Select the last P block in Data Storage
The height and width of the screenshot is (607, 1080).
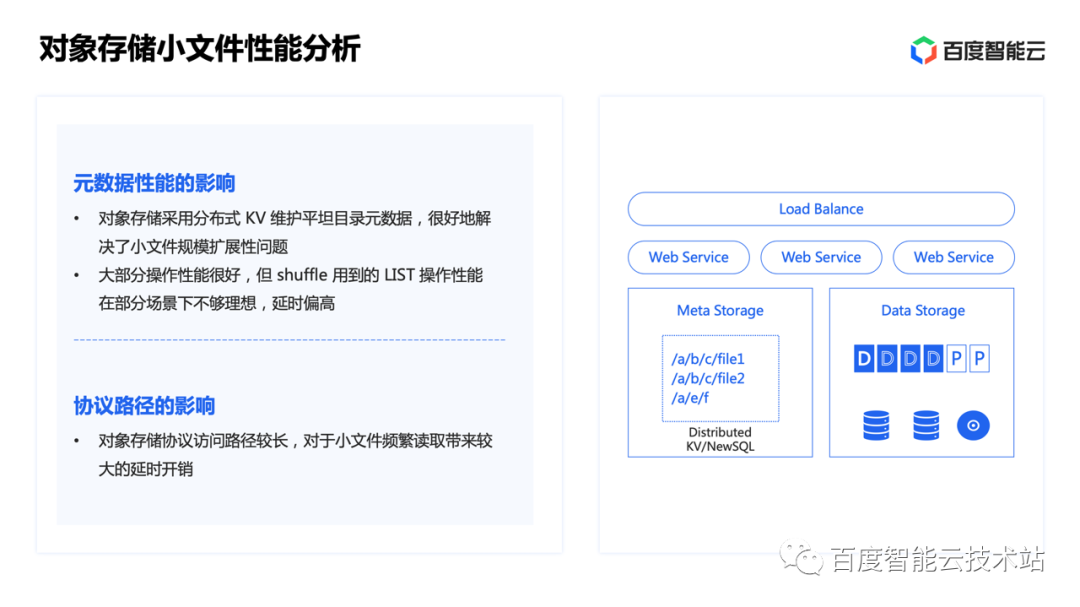(979, 358)
